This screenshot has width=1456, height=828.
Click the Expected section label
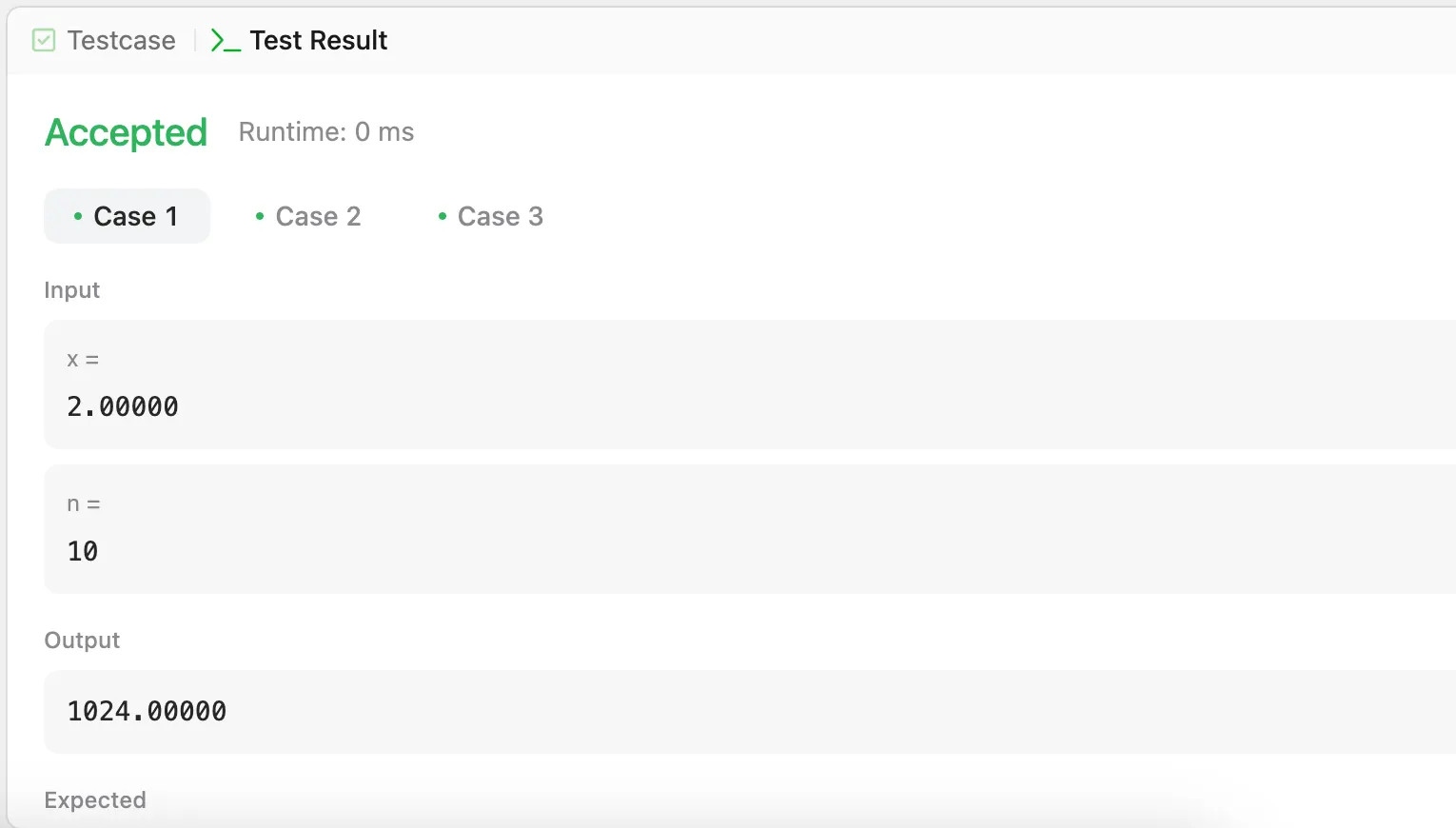click(95, 800)
